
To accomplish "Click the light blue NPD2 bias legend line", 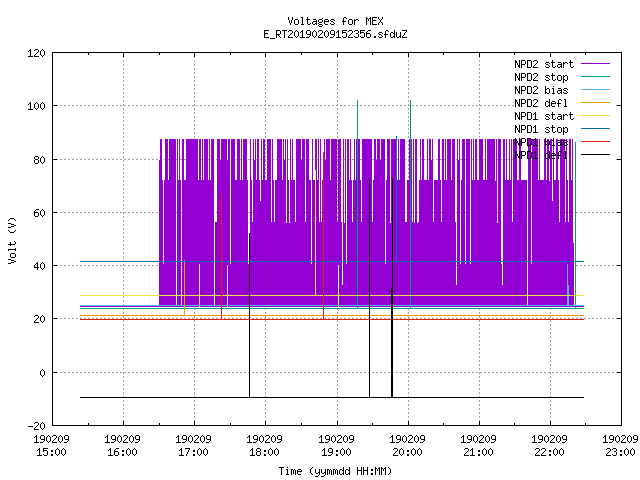I will click(595, 89).
